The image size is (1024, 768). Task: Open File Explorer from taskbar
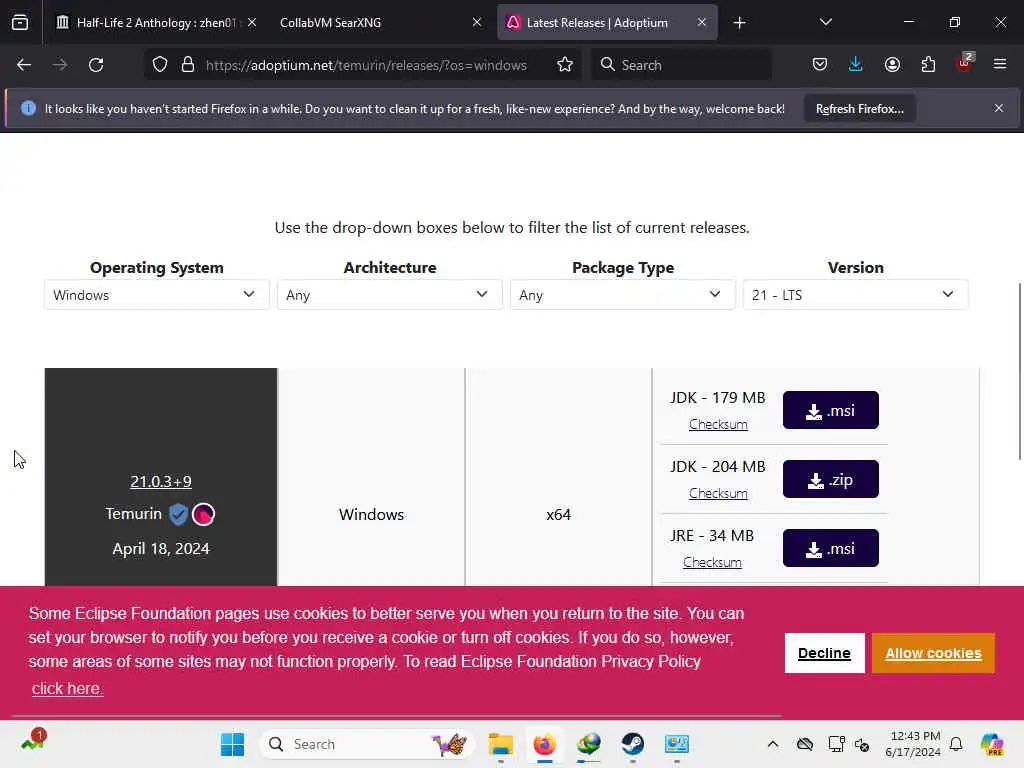click(x=501, y=744)
